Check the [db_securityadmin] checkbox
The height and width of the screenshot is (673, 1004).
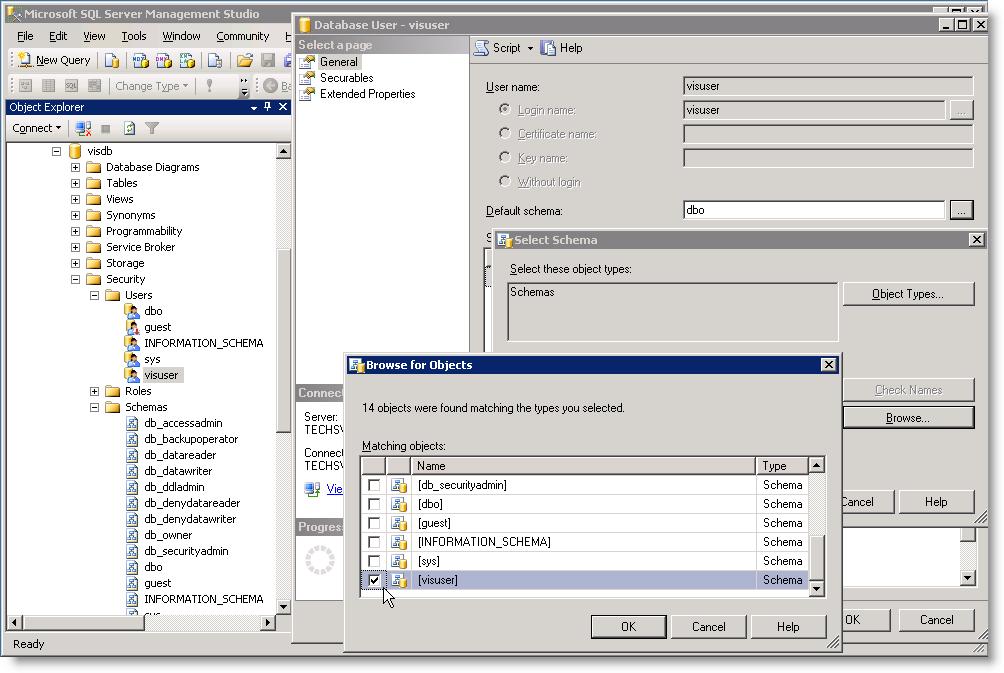point(374,485)
